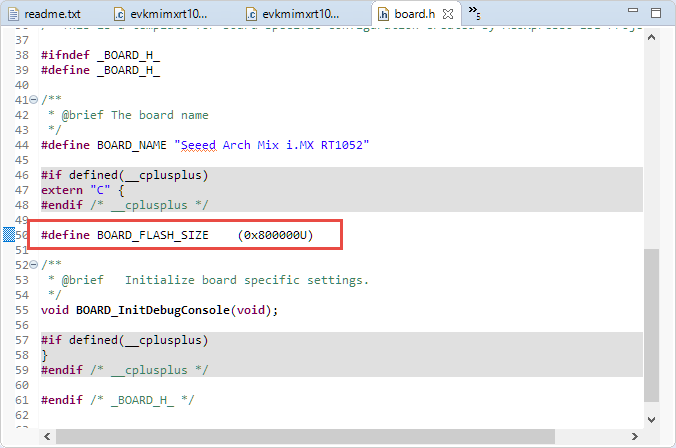The height and width of the screenshot is (448, 676).
Task: Close the board.h tab
Action: point(450,14)
